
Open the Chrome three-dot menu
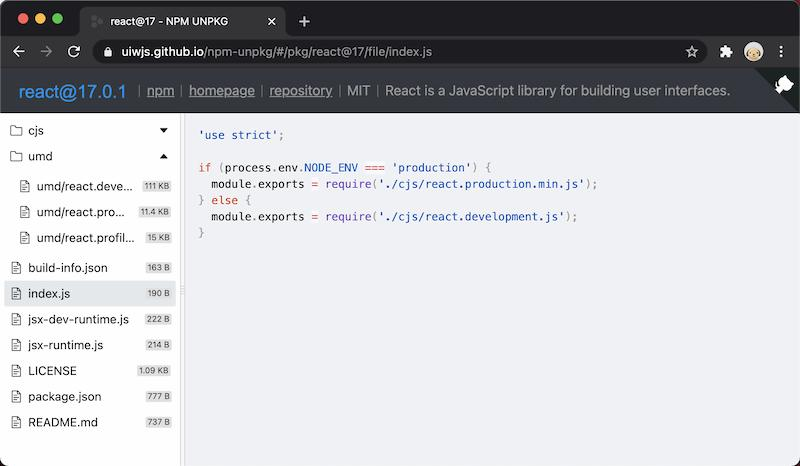pos(781,52)
